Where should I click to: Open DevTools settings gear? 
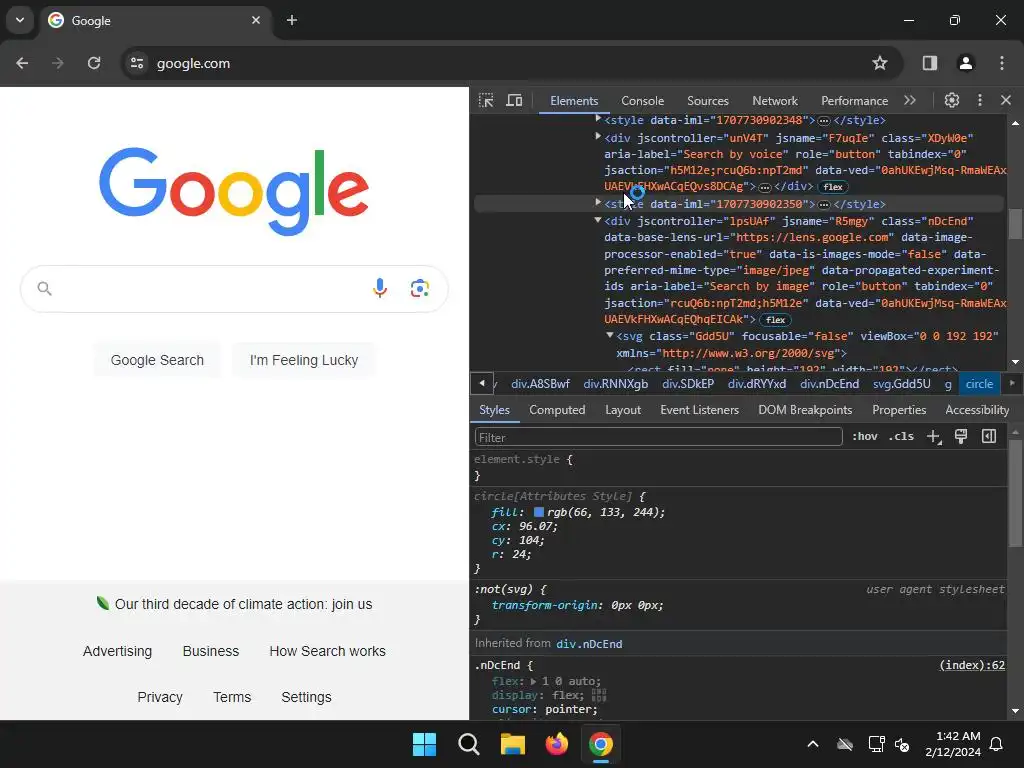point(952,100)
